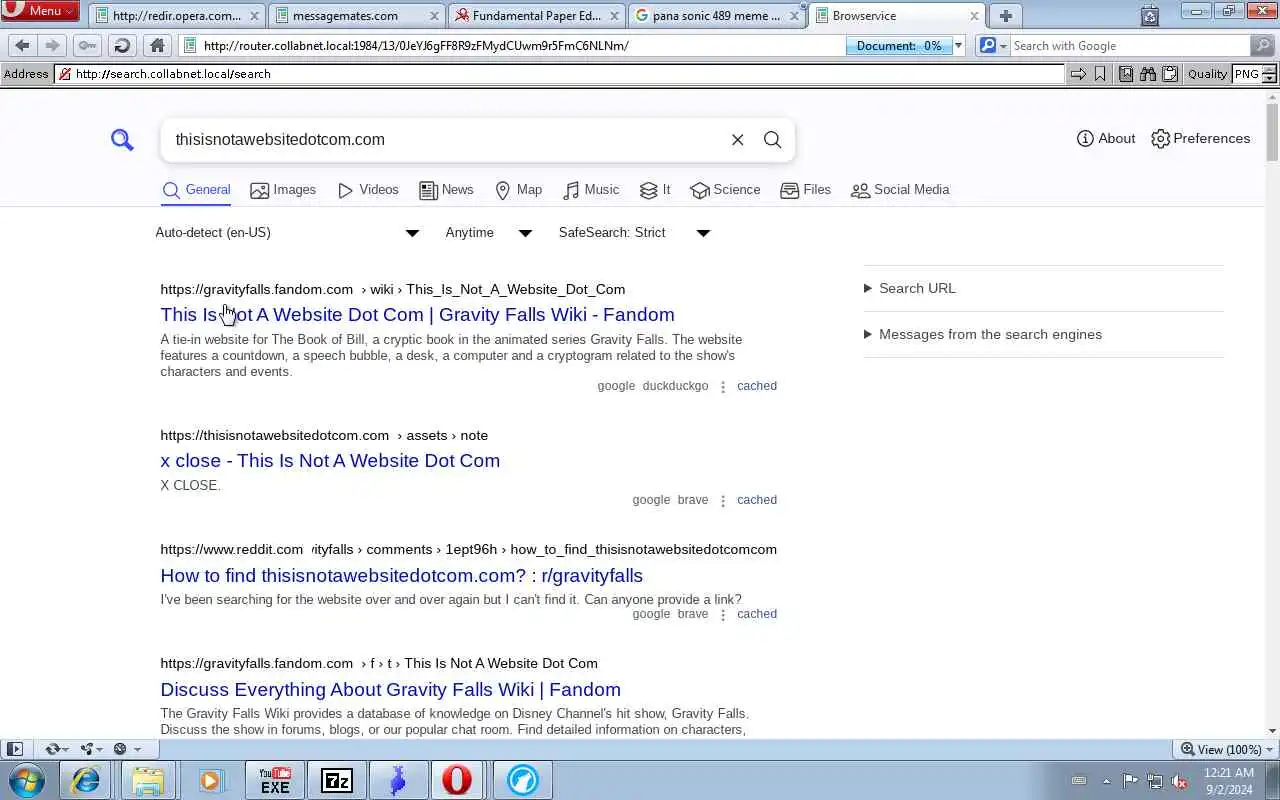Reload the page with the refresh icon

pyautogui.click(x=122, y=45)
